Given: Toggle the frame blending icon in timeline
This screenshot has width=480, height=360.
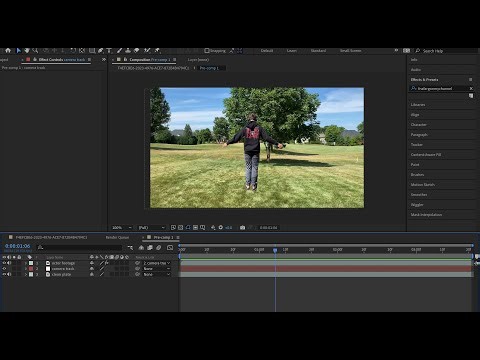Looking at the screenshot, I should 150,247.
